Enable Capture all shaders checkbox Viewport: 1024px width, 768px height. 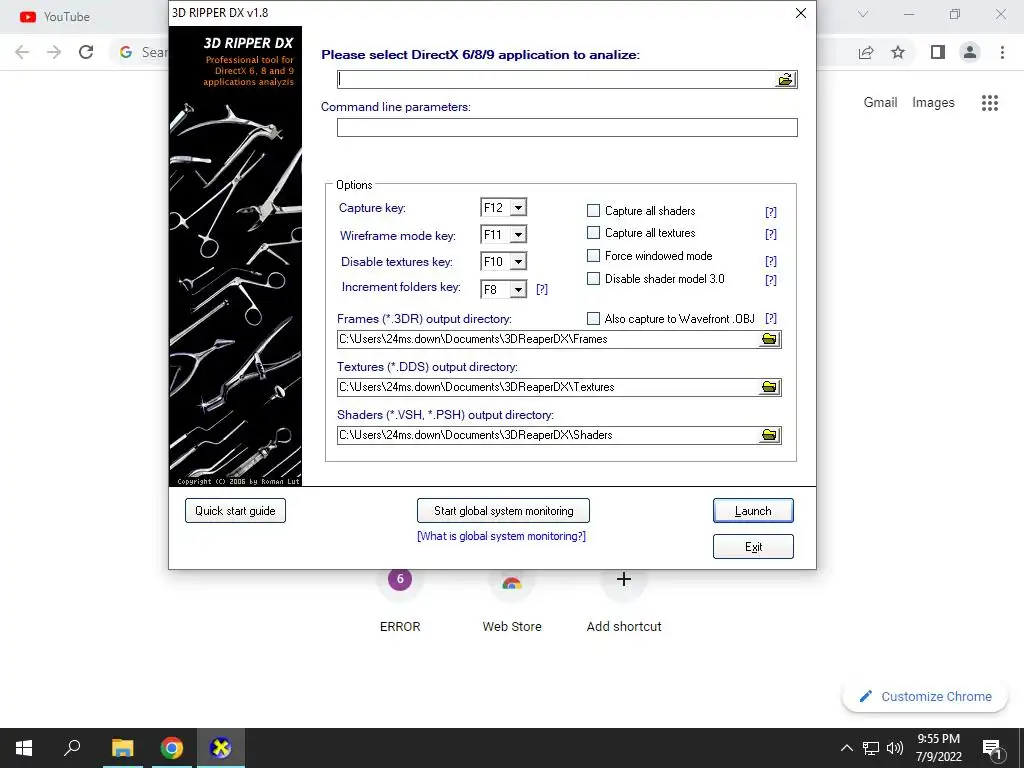pyautogui.click(x=593, y=210)
